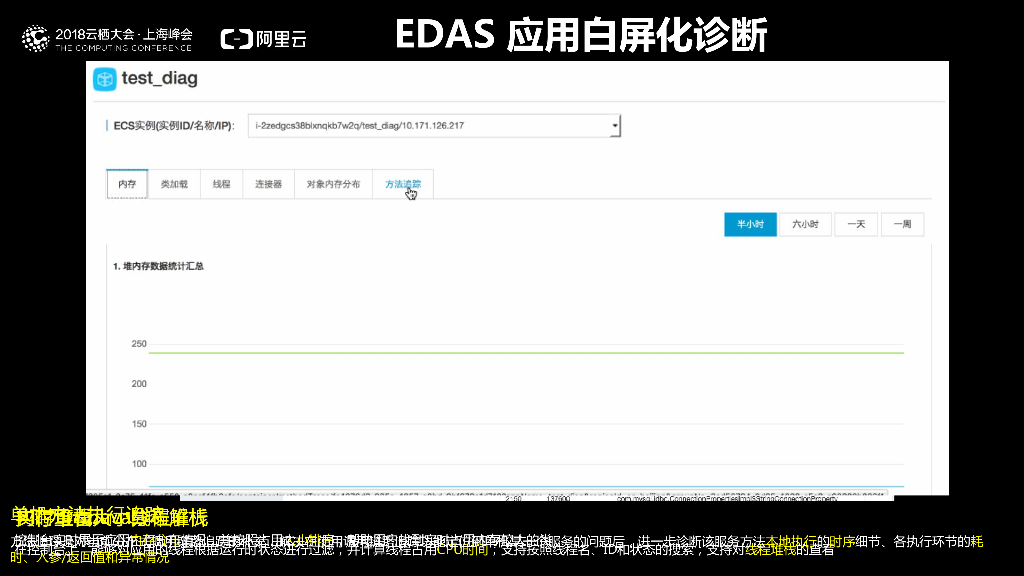The height and width of the screenshot is (576, 1024).
Task: Click the Aliyun 阿里云 logo
Action: click(264, 39)
